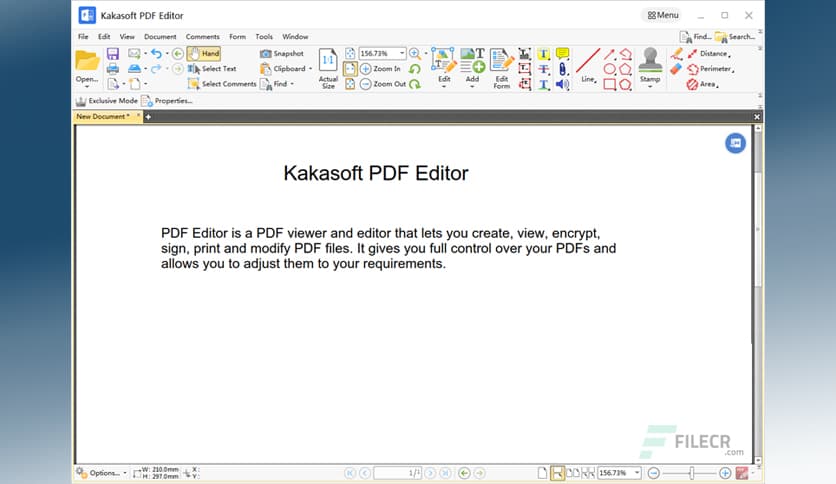Open the Tools menu

coord(264,37)
